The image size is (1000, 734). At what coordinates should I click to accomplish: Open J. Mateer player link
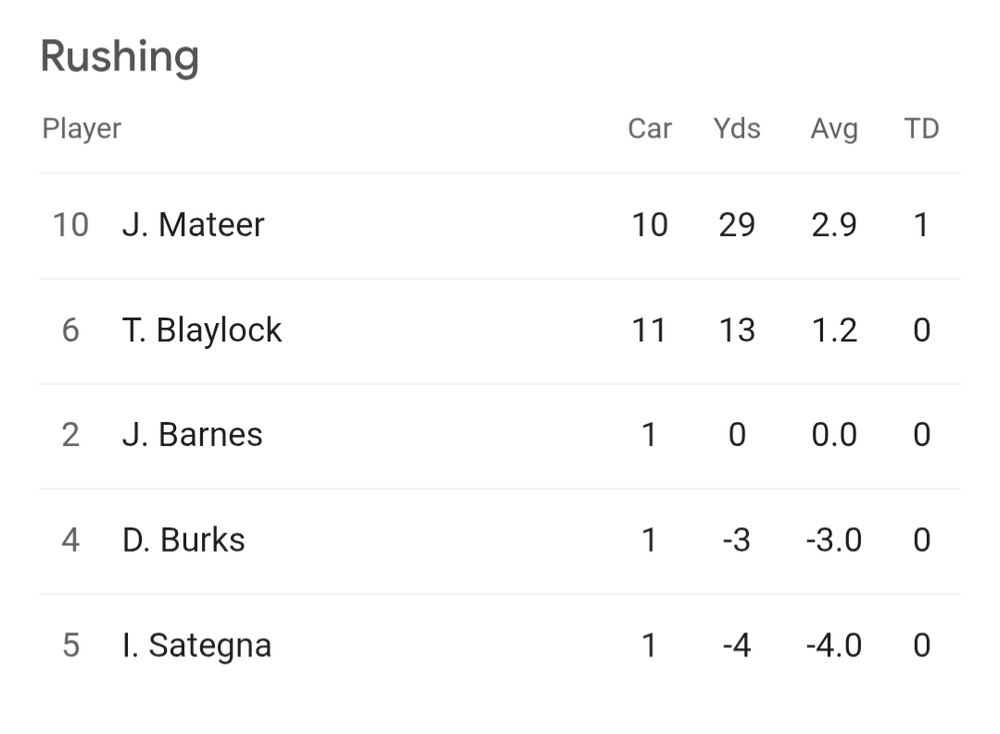click(193, 225)
